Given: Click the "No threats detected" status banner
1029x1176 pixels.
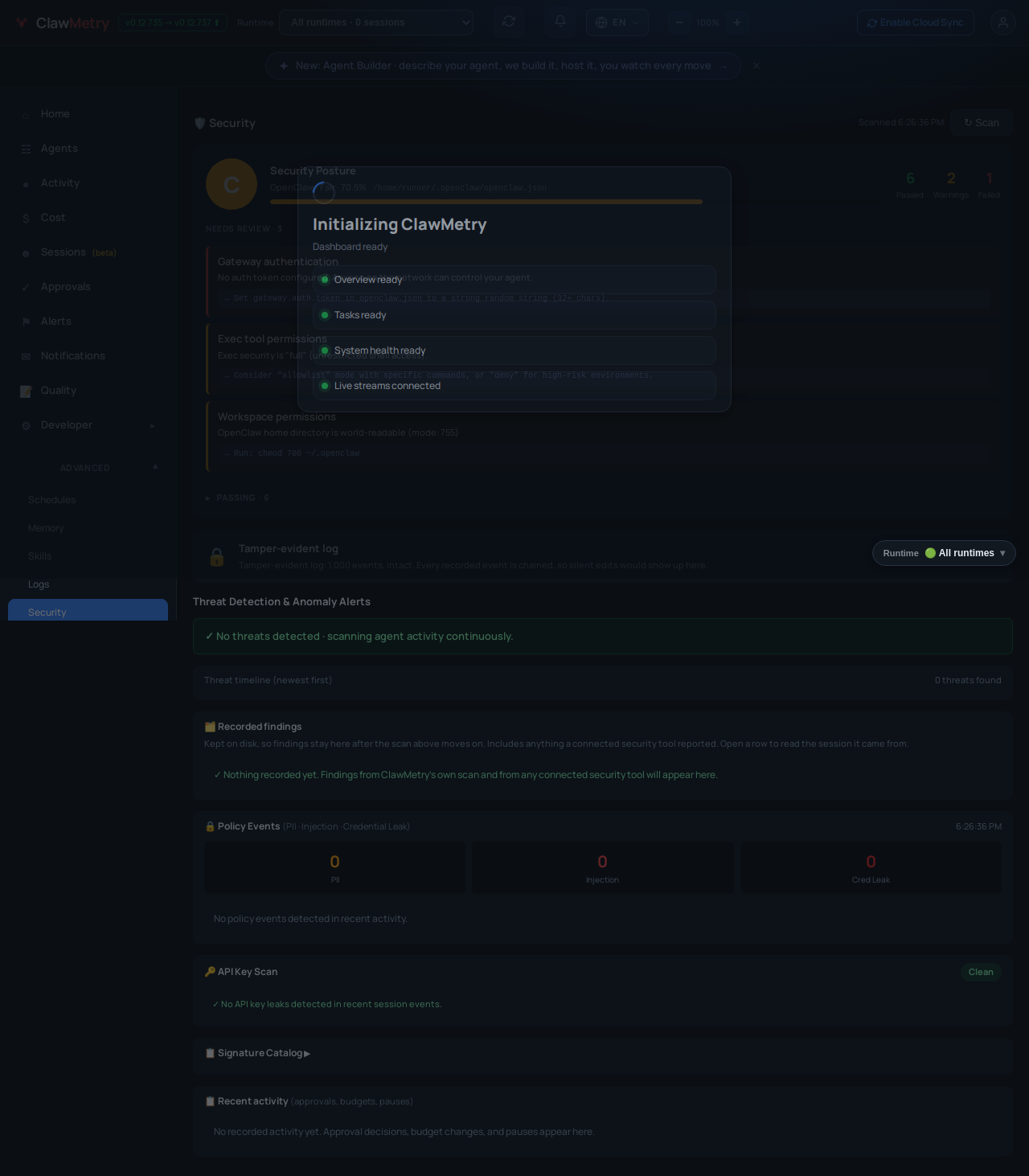Looking at the screenshot, I should [x=603, y=637].
